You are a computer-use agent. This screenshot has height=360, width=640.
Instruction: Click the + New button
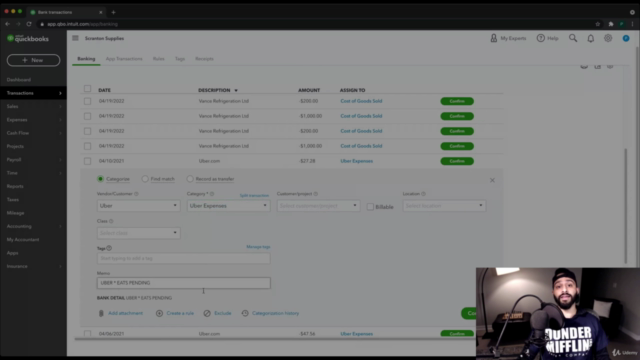pyautogui.click(x=33, y=60)
